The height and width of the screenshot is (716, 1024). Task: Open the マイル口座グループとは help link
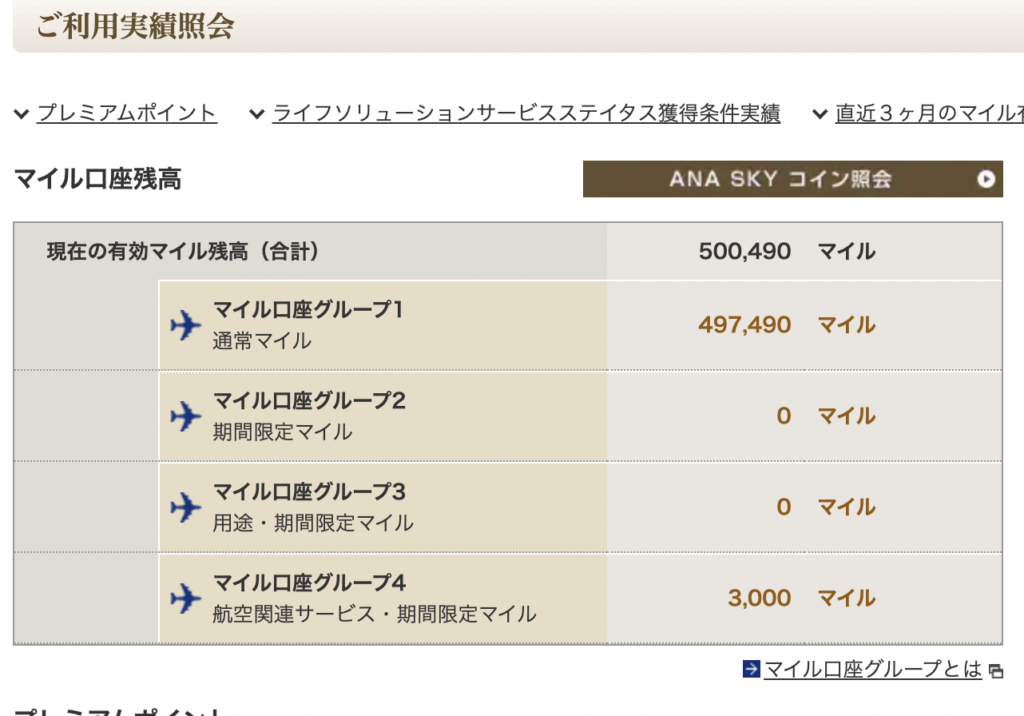point(872,669)
